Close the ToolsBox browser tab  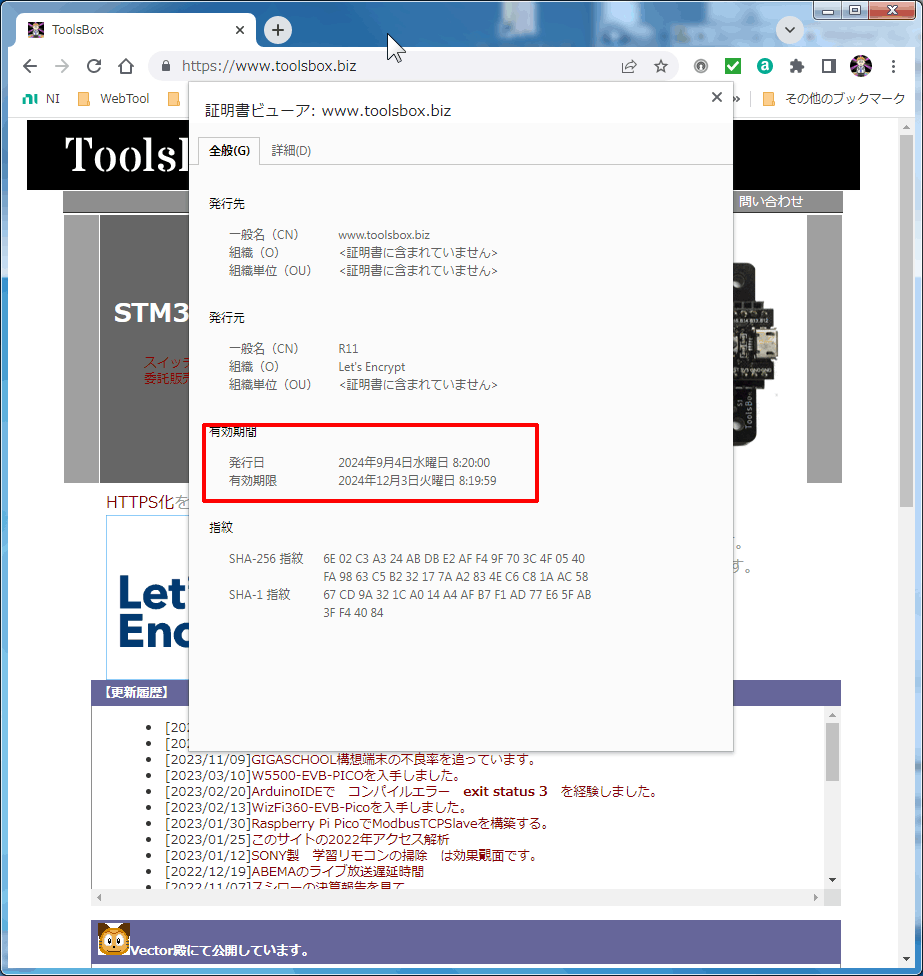[240, 30]
